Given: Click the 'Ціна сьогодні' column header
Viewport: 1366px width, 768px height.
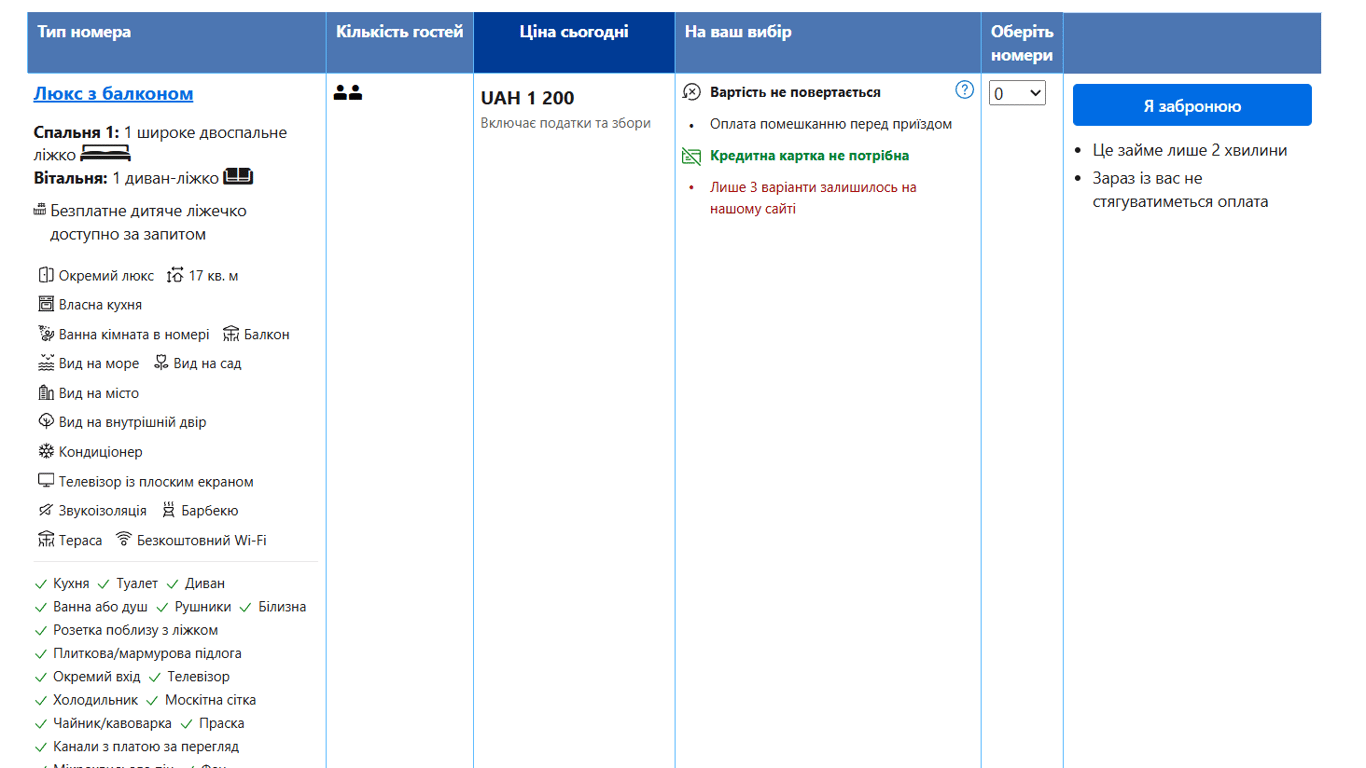Looking at the screenshot, I should point(574,32).
